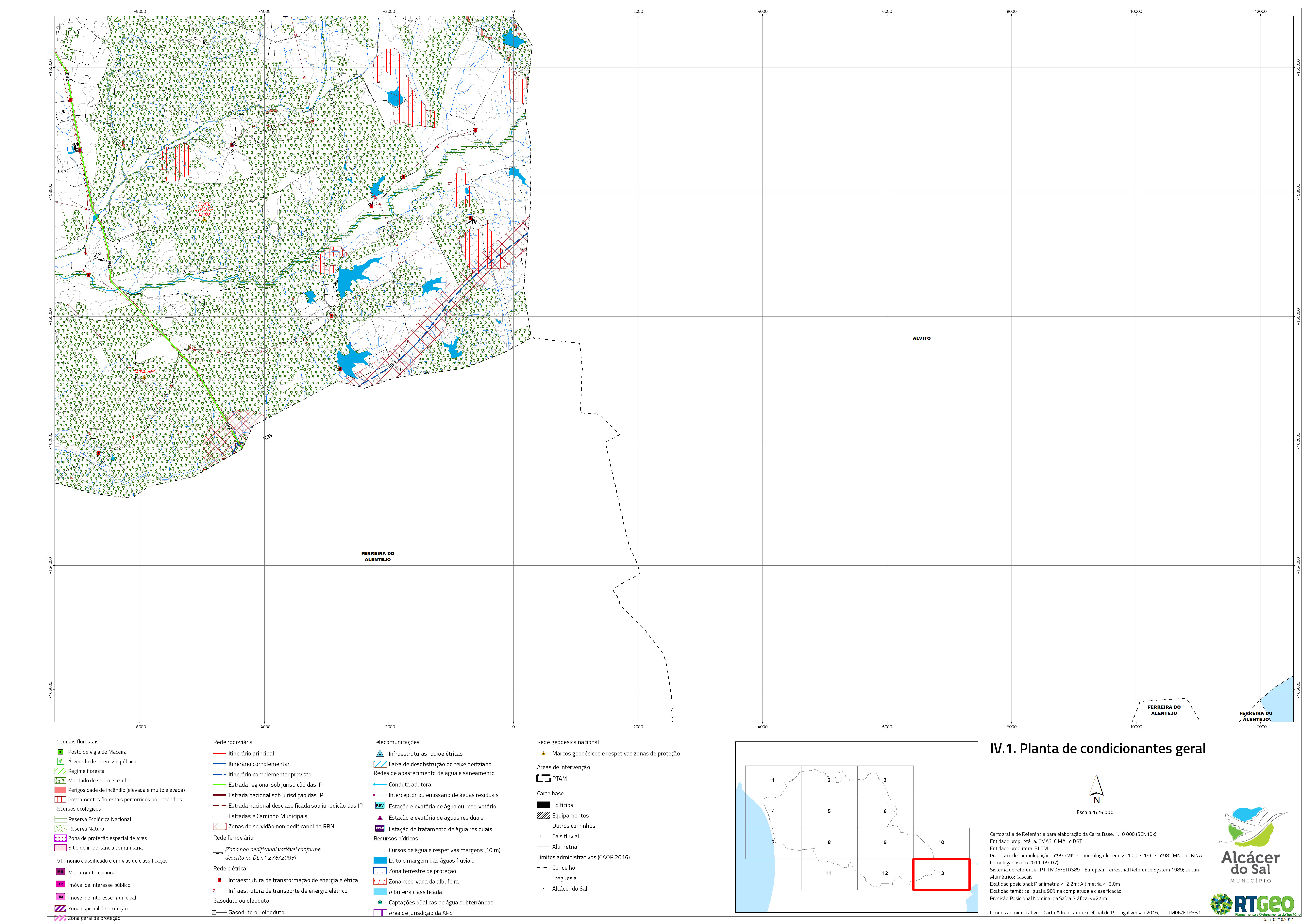The image size is (1309, 924).
Task: Click the Itinerário principal red line symbol
Action: tap(220, 754)
